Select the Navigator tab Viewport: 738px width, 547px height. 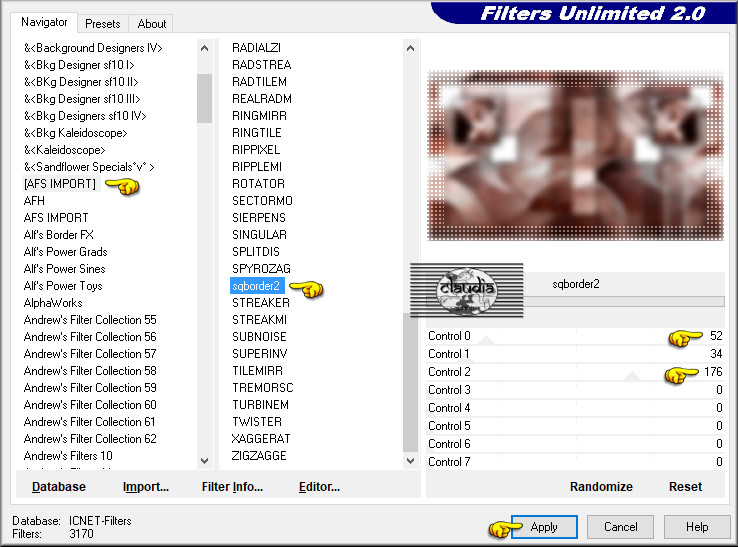click(x=44, y=22)
